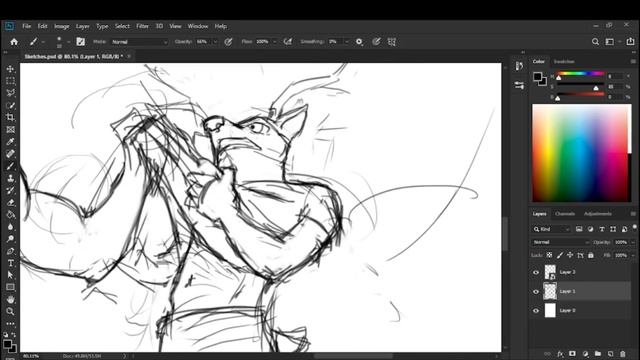Select the Blur tool
640x360 pixels.
(x=11, y=227)
